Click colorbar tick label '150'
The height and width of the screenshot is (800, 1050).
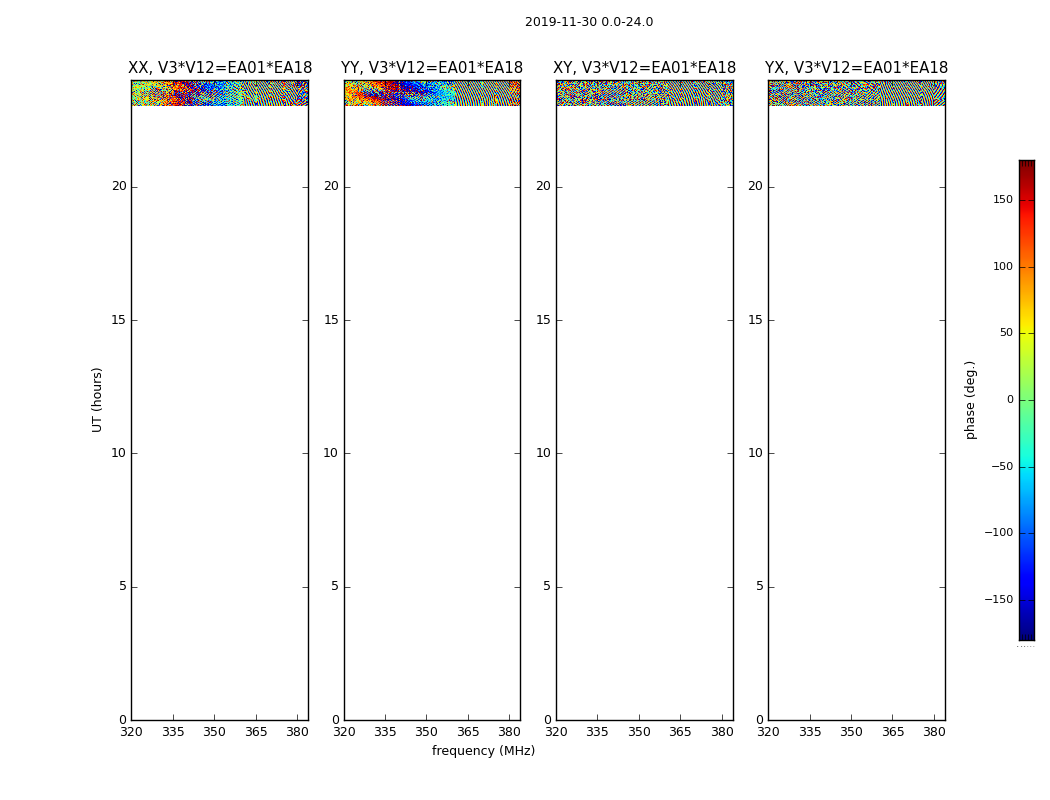(x=1003, y=199)
